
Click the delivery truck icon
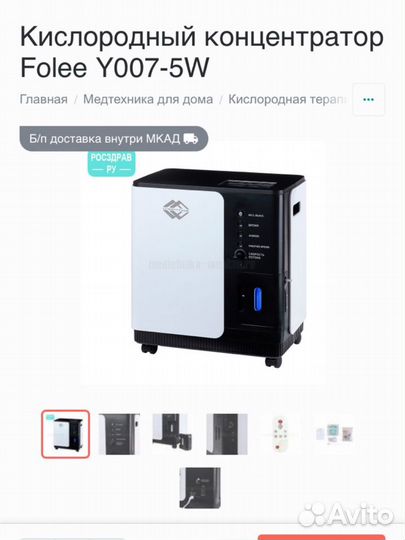191,139
